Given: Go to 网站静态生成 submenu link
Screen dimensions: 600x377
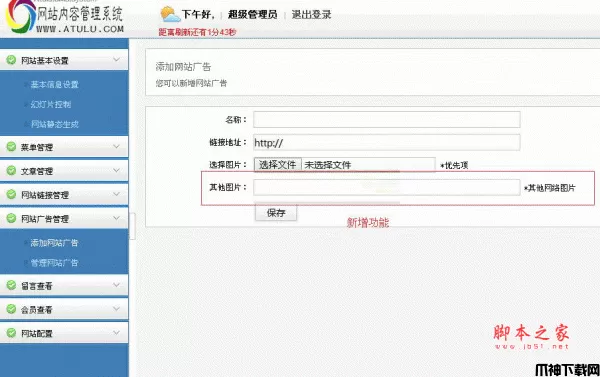Looking at the screenshot, I should coord(54,124).
